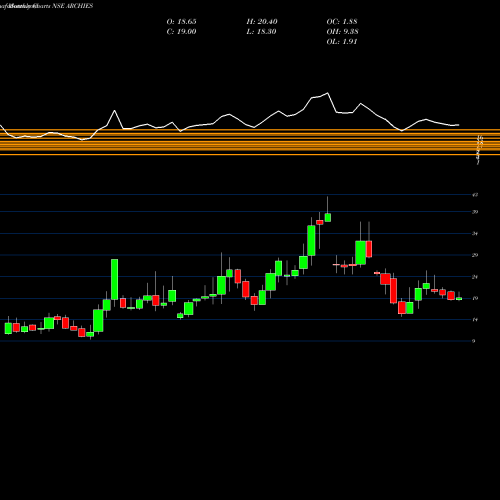Select the low value 'L: 18.30'
Screen dimensions: 500x500
(x=261, y=32)
